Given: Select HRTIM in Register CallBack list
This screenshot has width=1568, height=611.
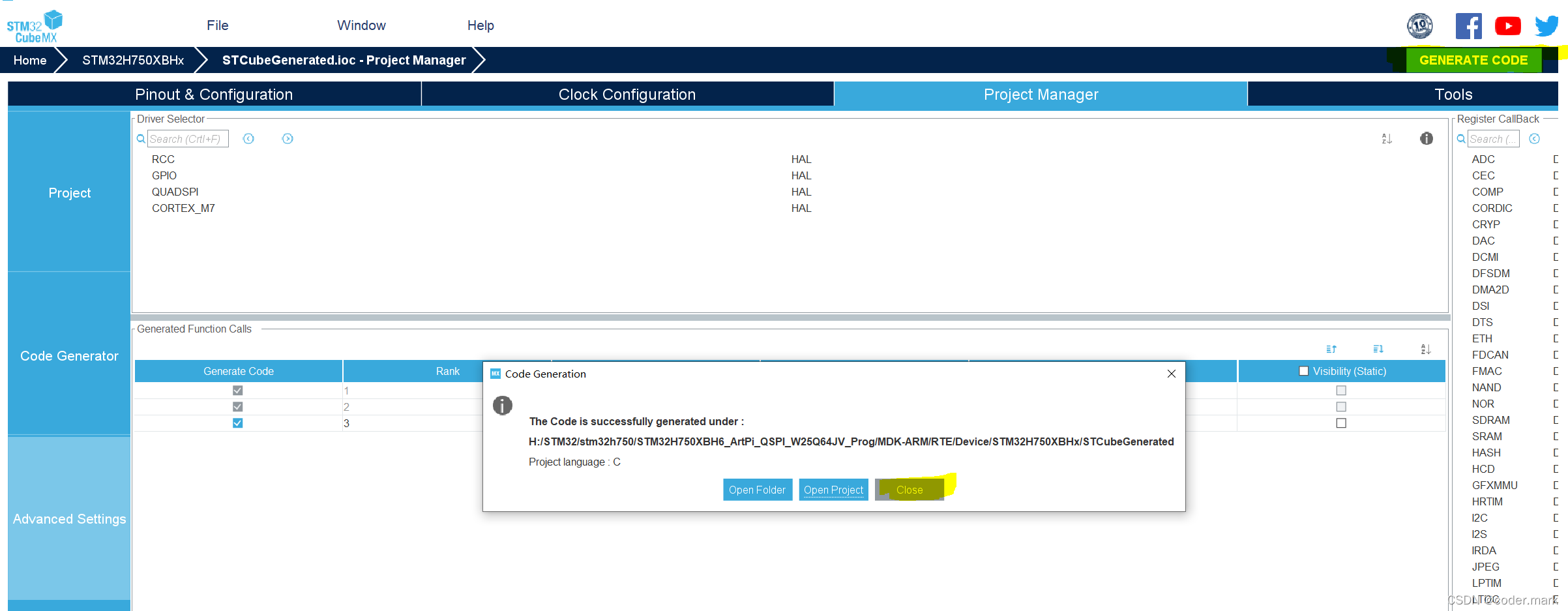Looking at the screenshot, I should click(1487, 501).
